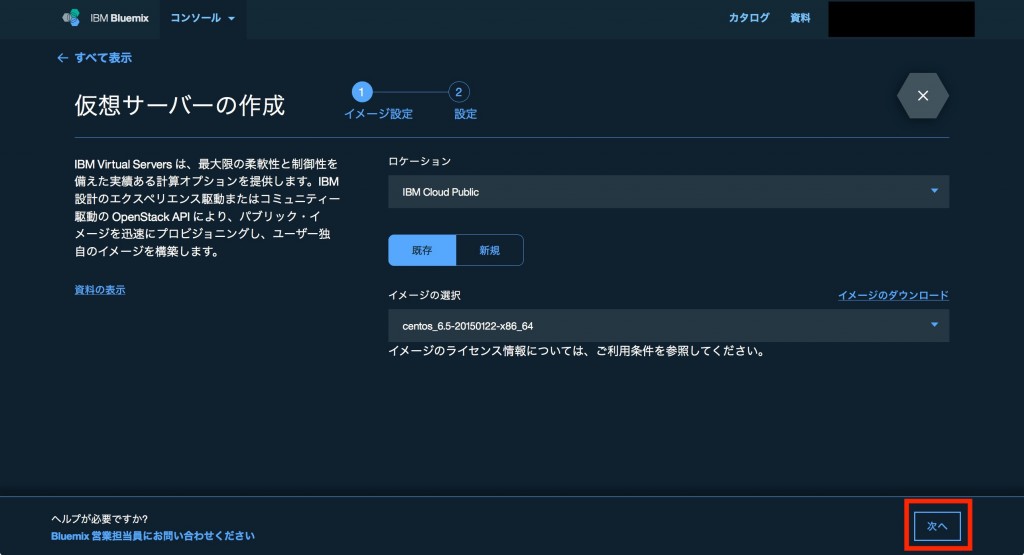Go back via すべて表示 link
Image resolution: width=1024 pixels, height=555 pixels.
(95, 57)
